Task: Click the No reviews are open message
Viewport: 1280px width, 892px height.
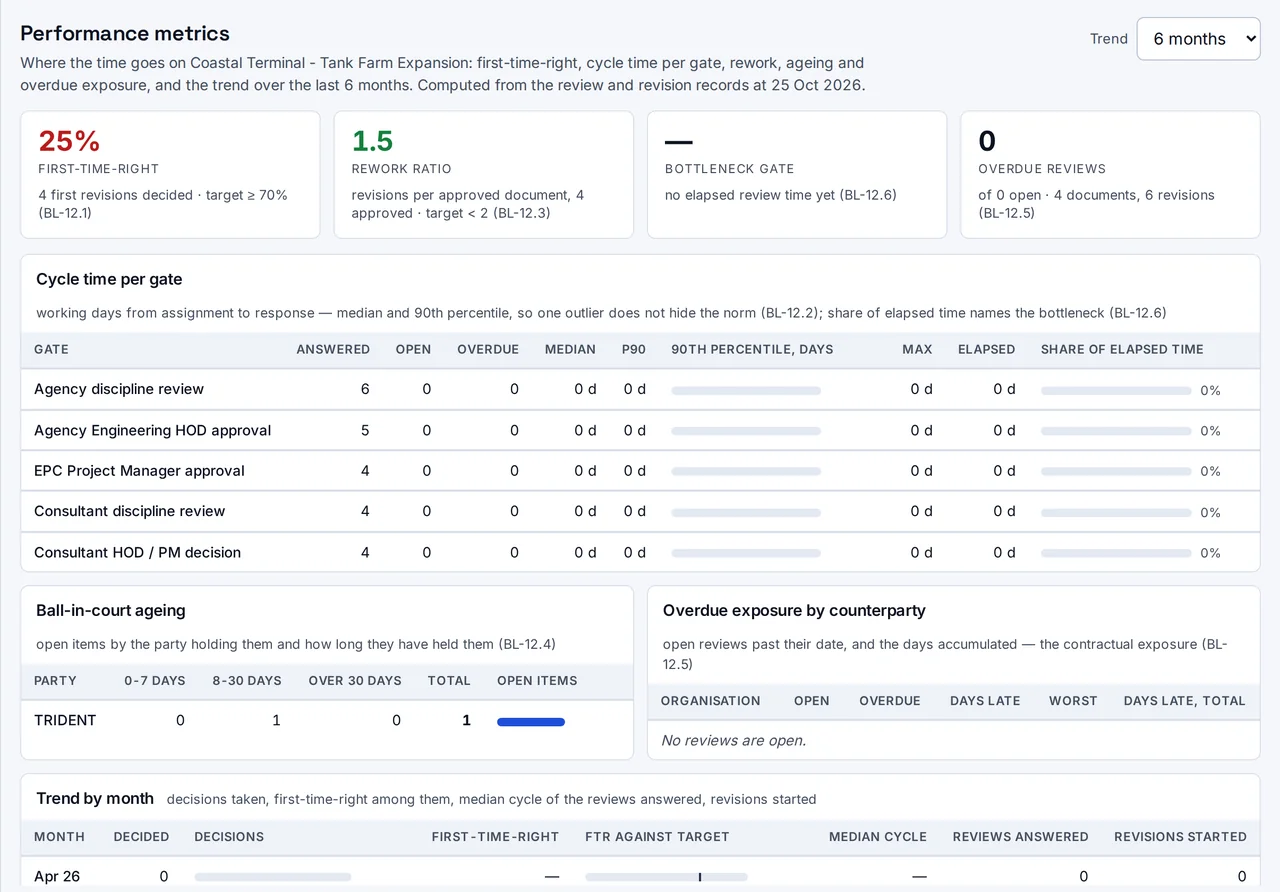Action: [733, 740]
